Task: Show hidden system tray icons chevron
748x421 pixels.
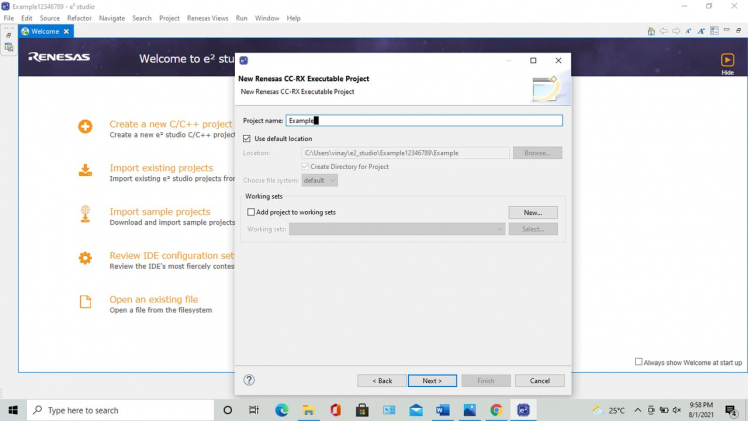Action: tap(637, 410)
